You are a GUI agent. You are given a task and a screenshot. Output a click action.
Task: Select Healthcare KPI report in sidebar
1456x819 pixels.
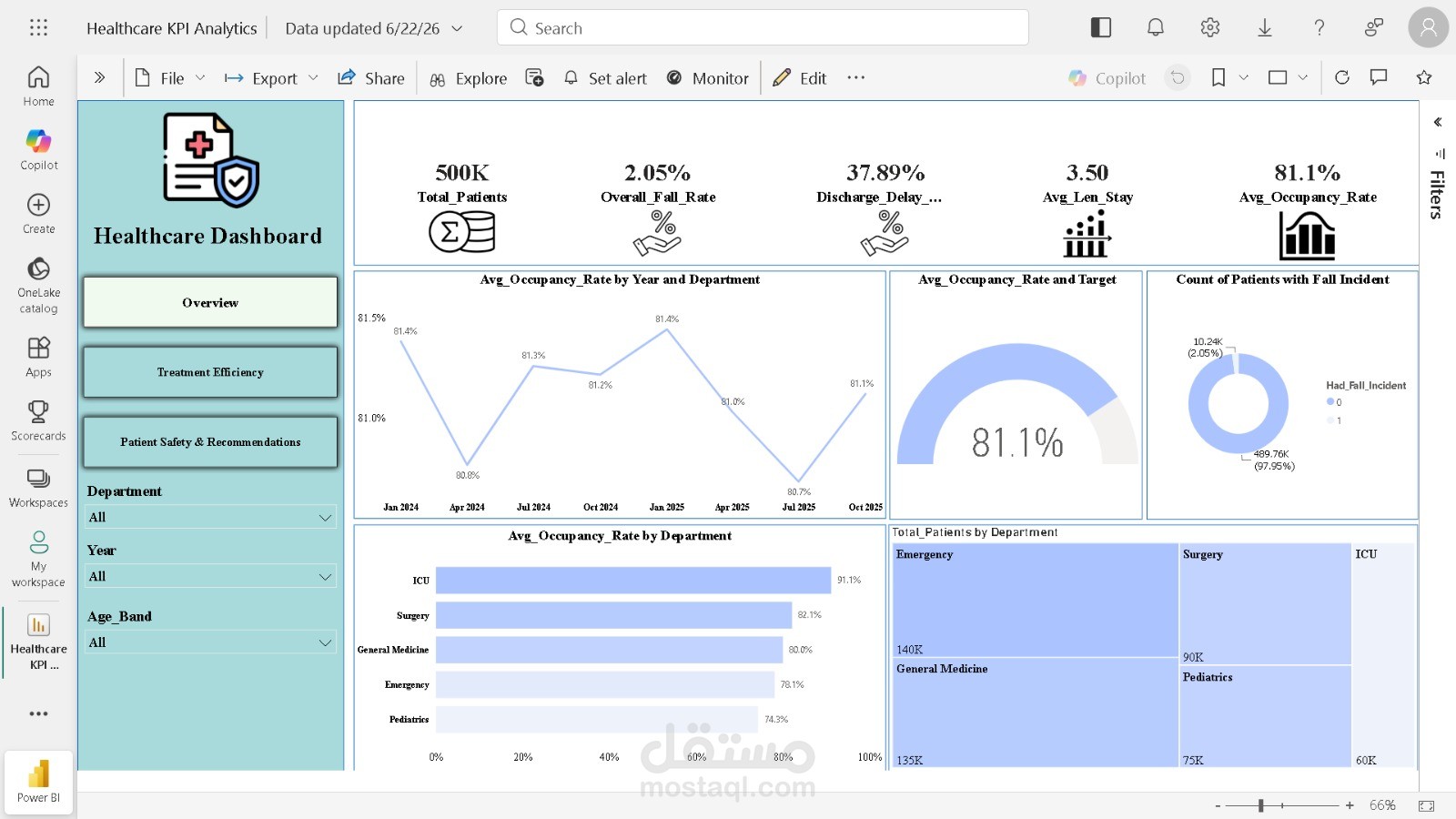point(38,642)
